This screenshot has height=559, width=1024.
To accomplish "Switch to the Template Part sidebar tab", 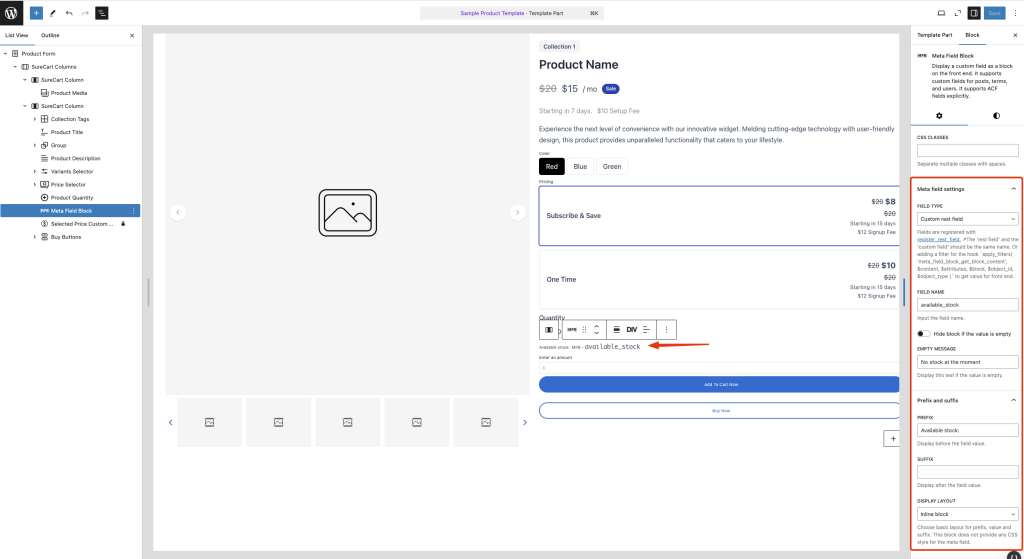I will pos(935,35).
